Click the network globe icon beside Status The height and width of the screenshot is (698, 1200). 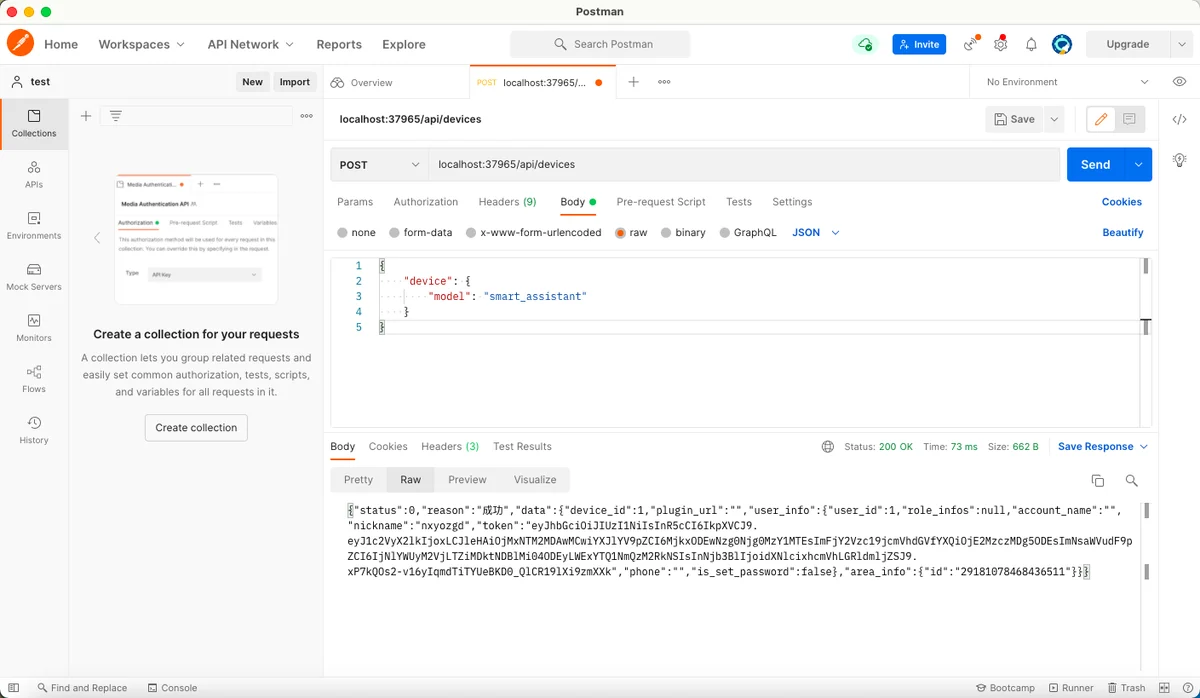click(x=827, y=447)
